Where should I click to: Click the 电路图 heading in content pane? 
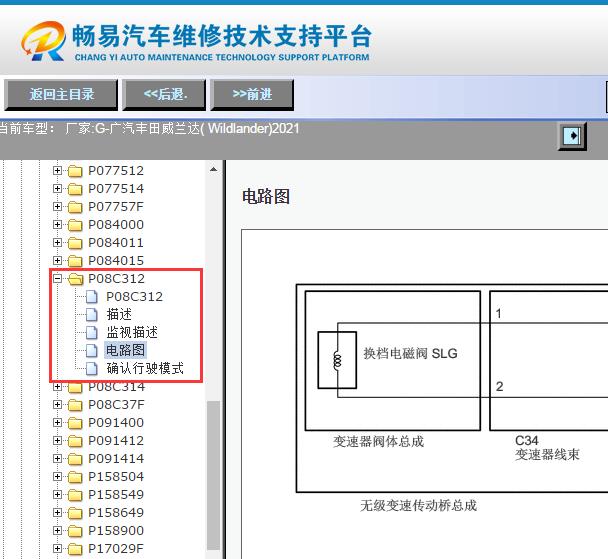(x=266, y=197)
